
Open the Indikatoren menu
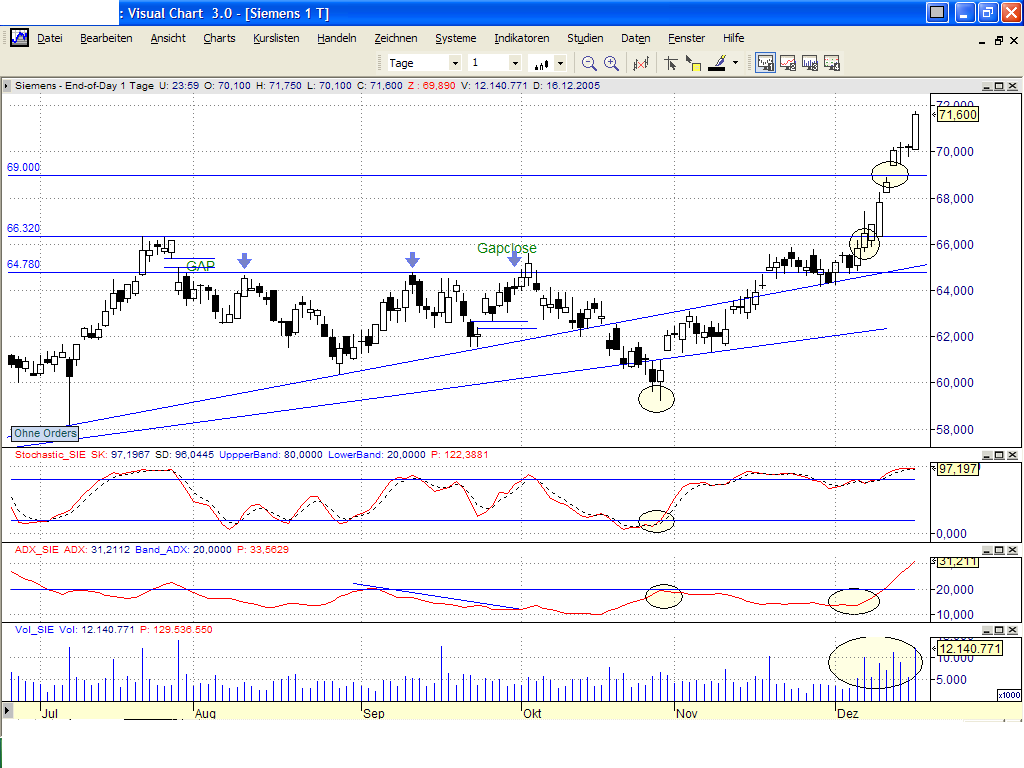point(521,38)
